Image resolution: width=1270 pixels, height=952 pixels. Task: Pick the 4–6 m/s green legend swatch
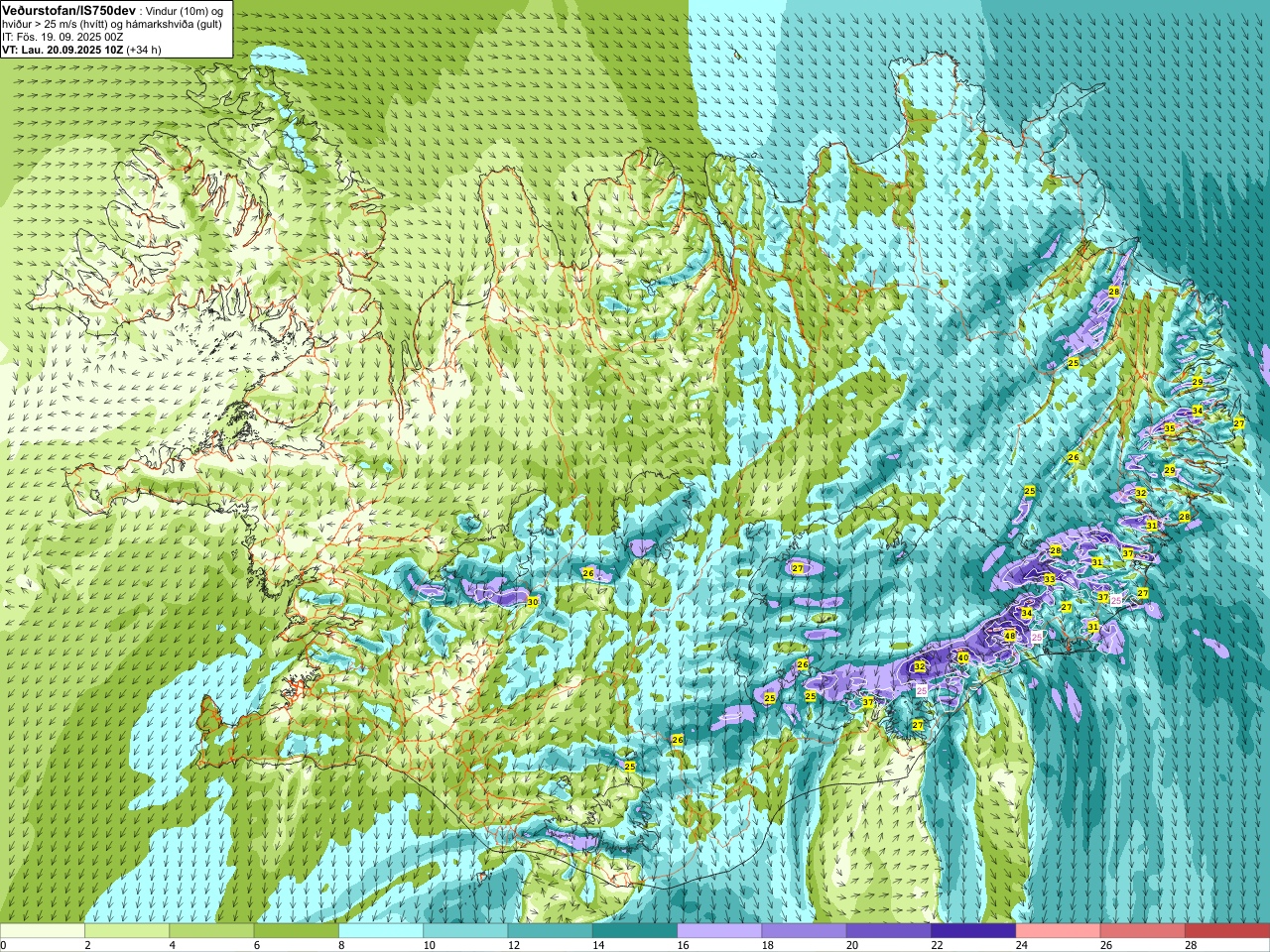pos(211,931)
